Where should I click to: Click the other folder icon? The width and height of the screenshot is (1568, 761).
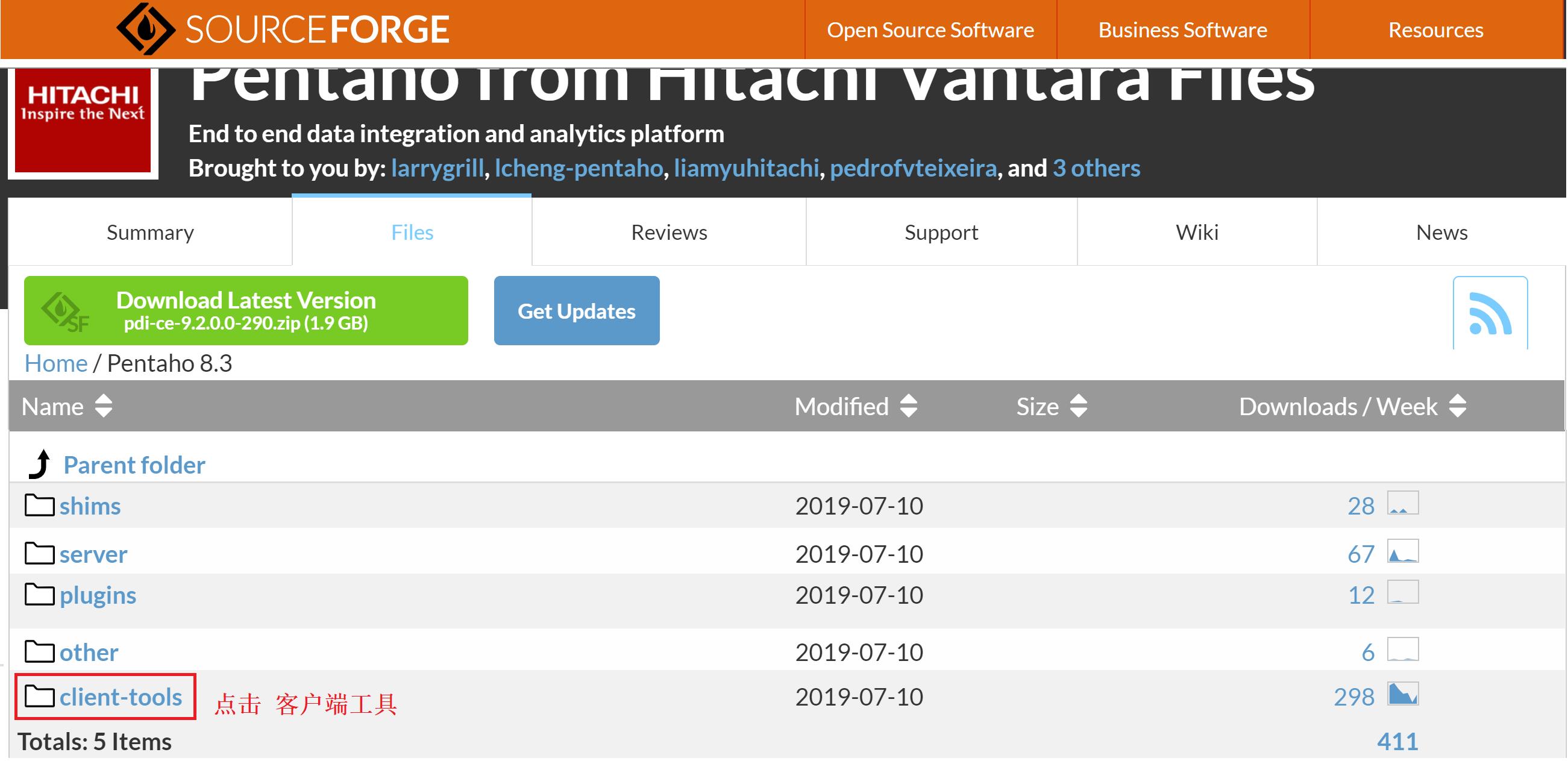39,651
